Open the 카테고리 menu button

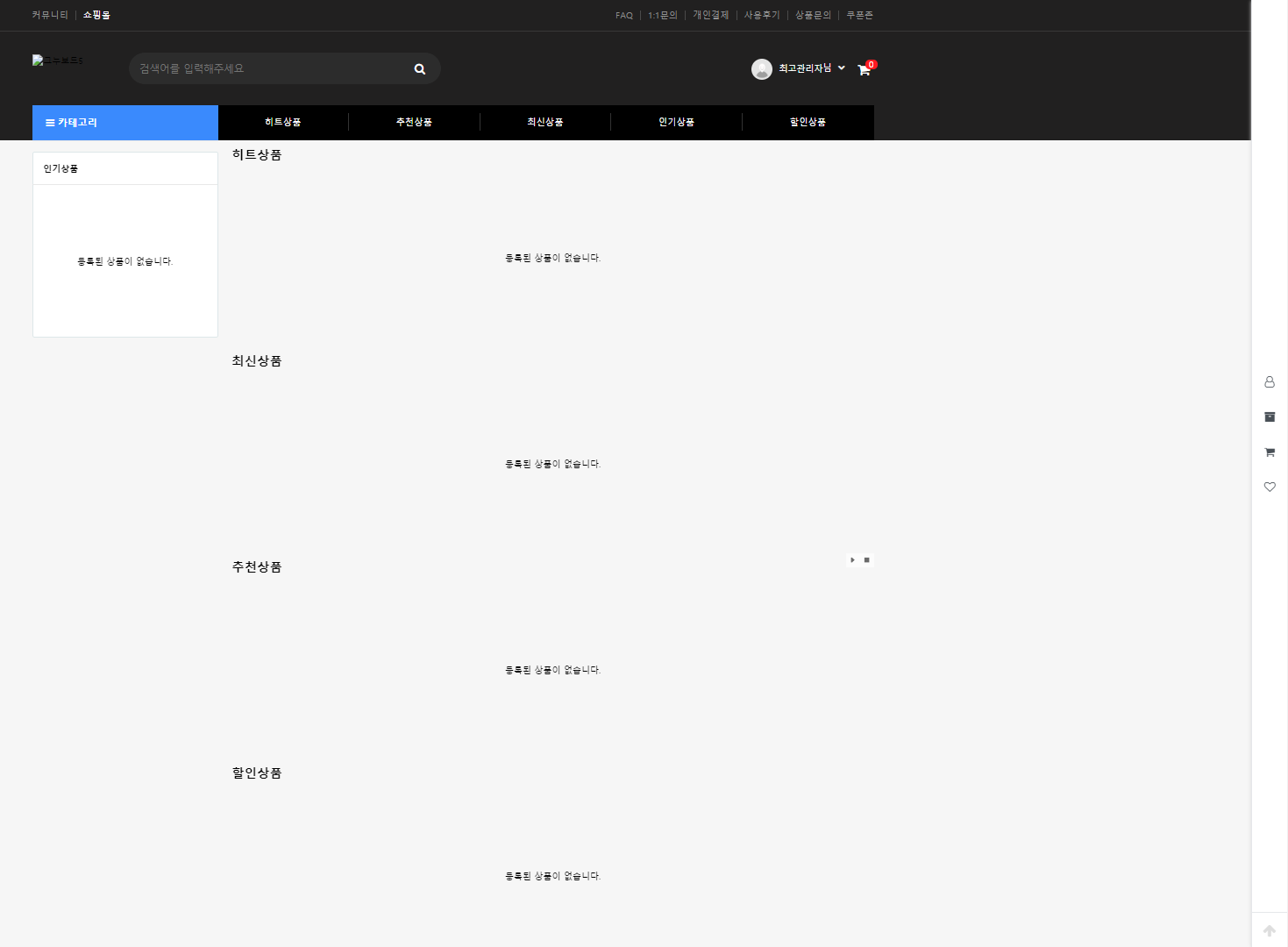(x=125, y=123)
